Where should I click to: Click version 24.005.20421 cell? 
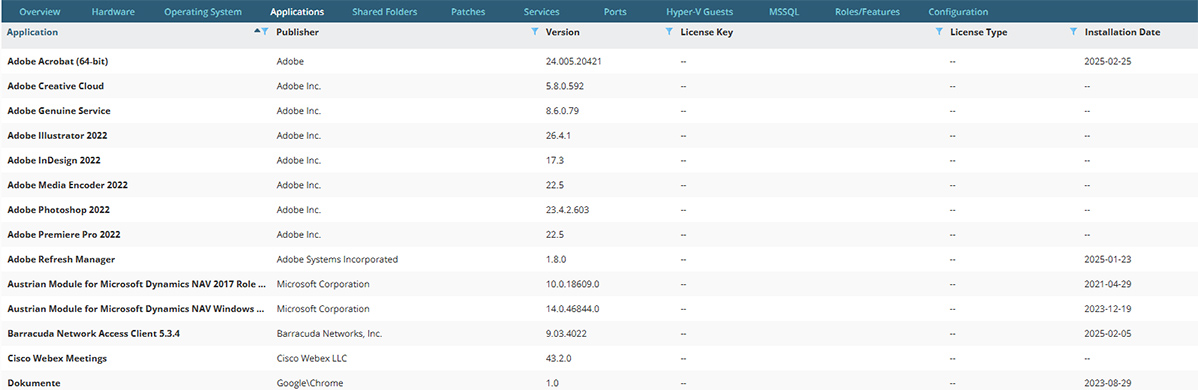[574, 61]
